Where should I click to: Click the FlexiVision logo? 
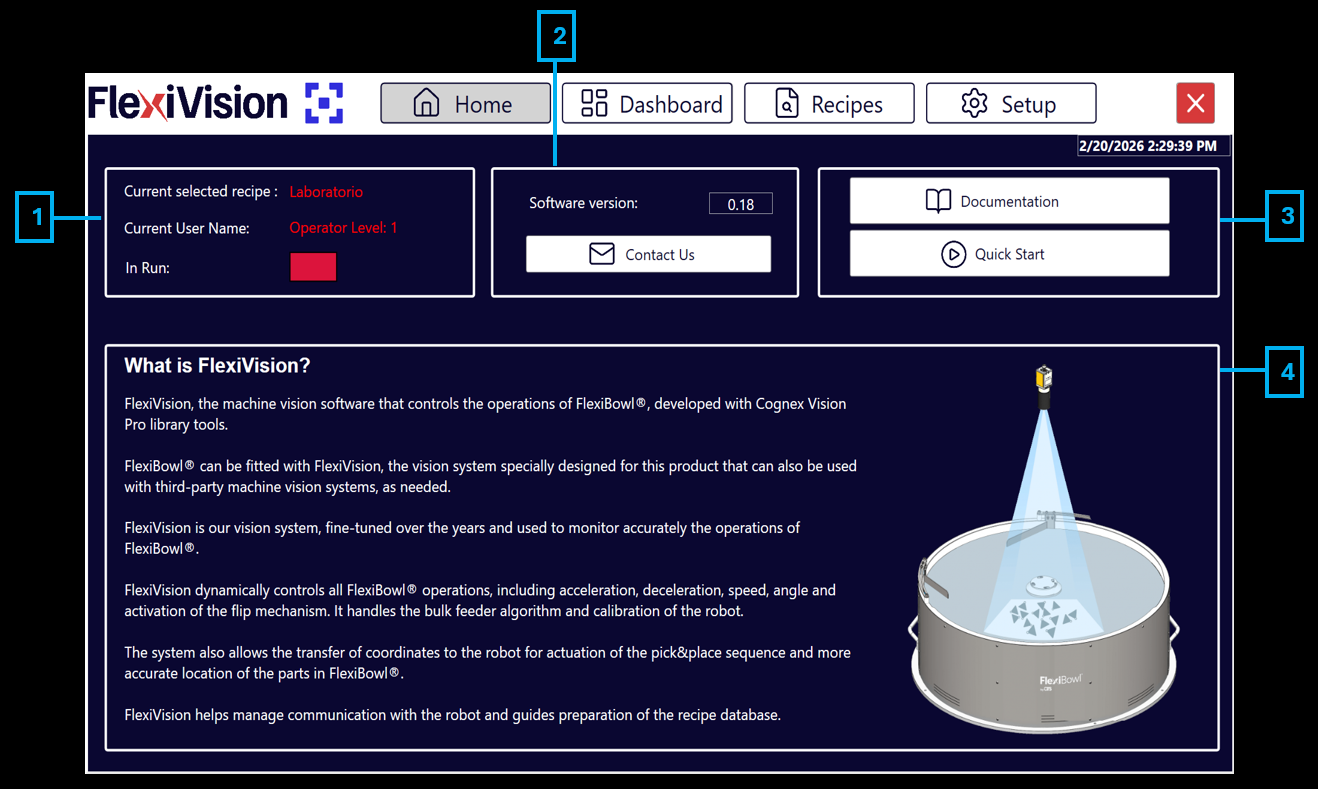[188, 103]
